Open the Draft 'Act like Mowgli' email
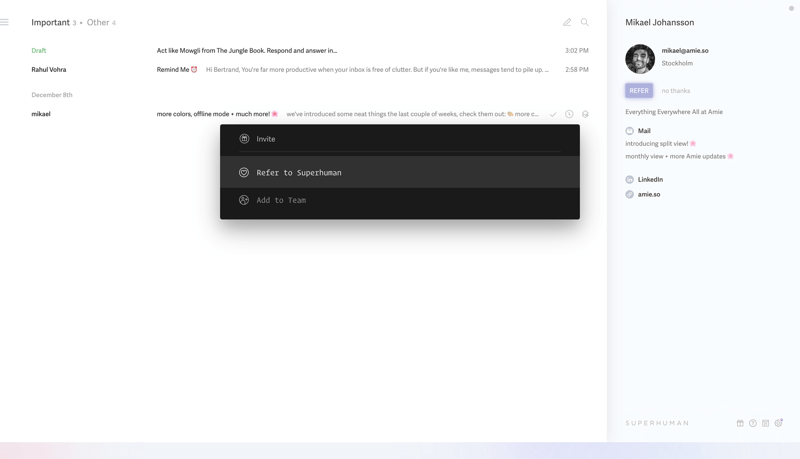Screen dimensions: 800x459 click(x=310, y=50)
